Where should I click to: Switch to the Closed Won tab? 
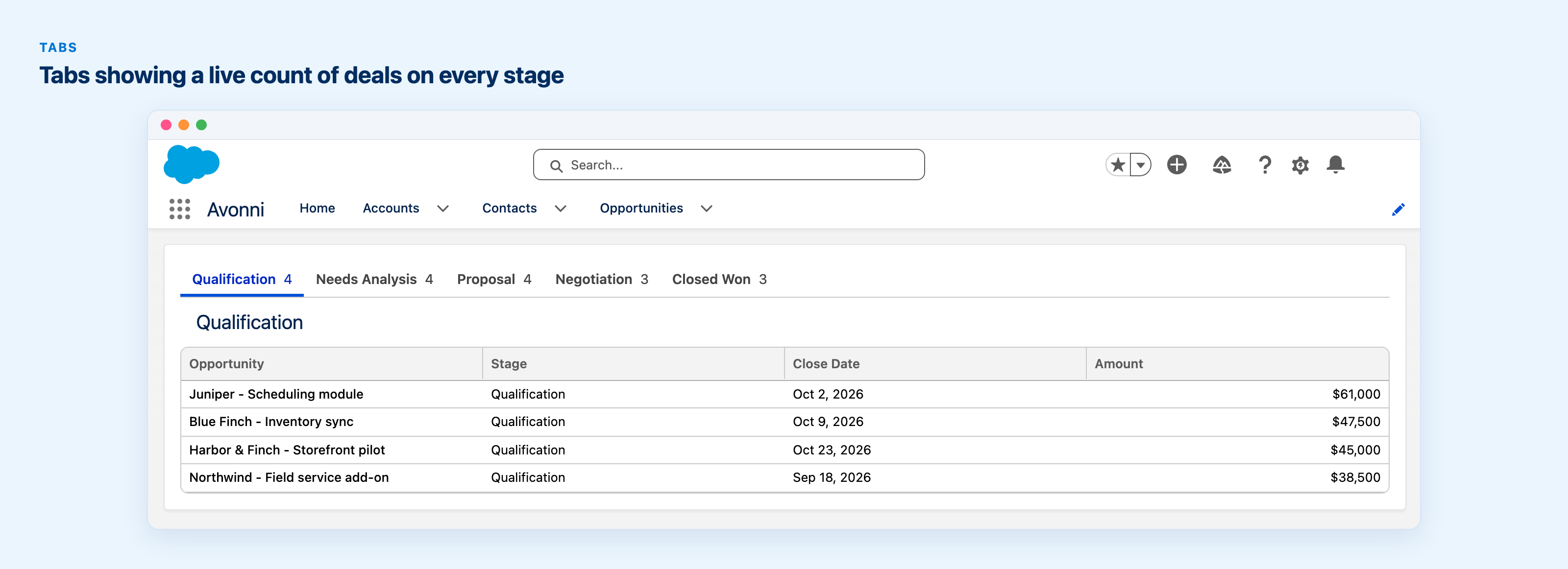point(719,279)
